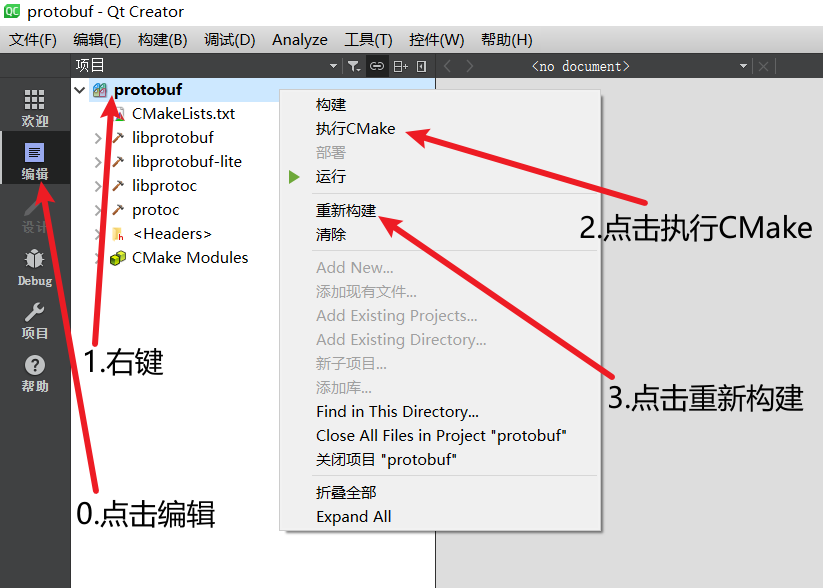Select Expand All in context menu
Image resolution: width=823 pixels, height=588 pixels.
[x=440, y=517]
